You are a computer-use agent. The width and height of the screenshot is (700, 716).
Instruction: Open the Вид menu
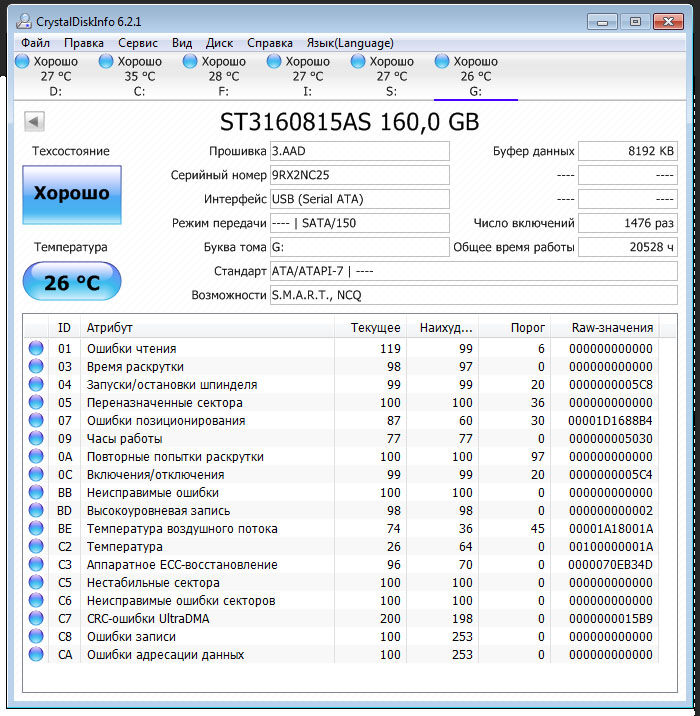[x=182, y=43]
